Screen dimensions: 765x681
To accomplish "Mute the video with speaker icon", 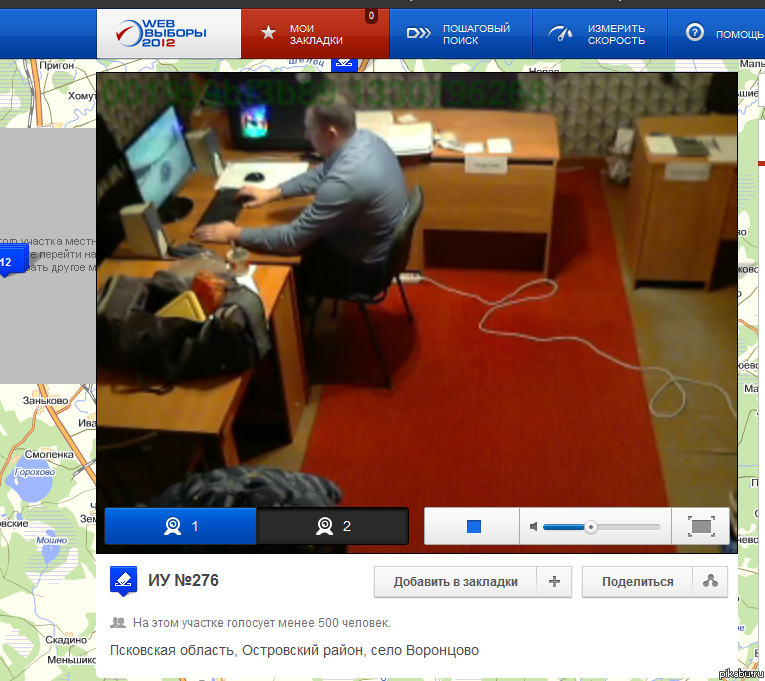I will pos(535,526).
